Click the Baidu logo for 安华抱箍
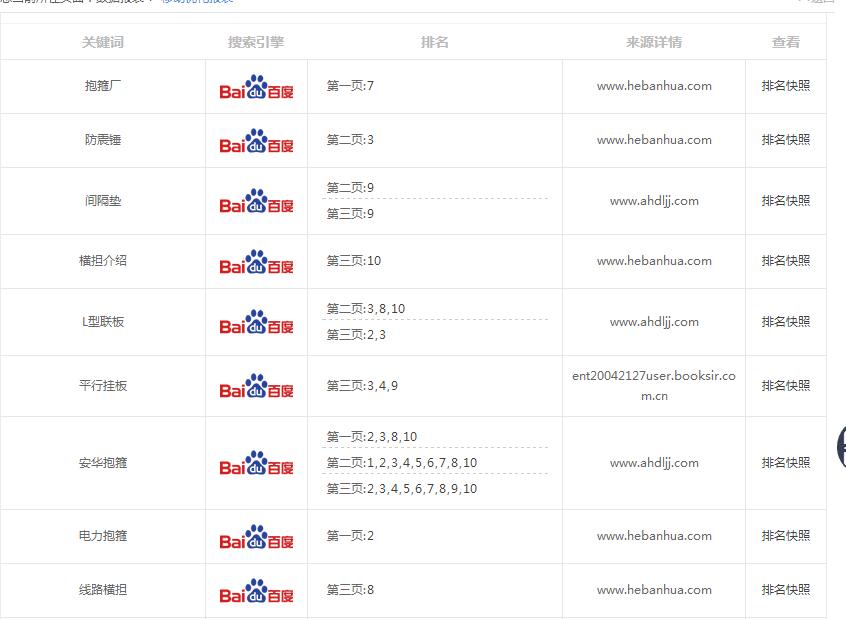Image resolution: width=846 pixels, height=619 pixels. (x=256, y=464)
